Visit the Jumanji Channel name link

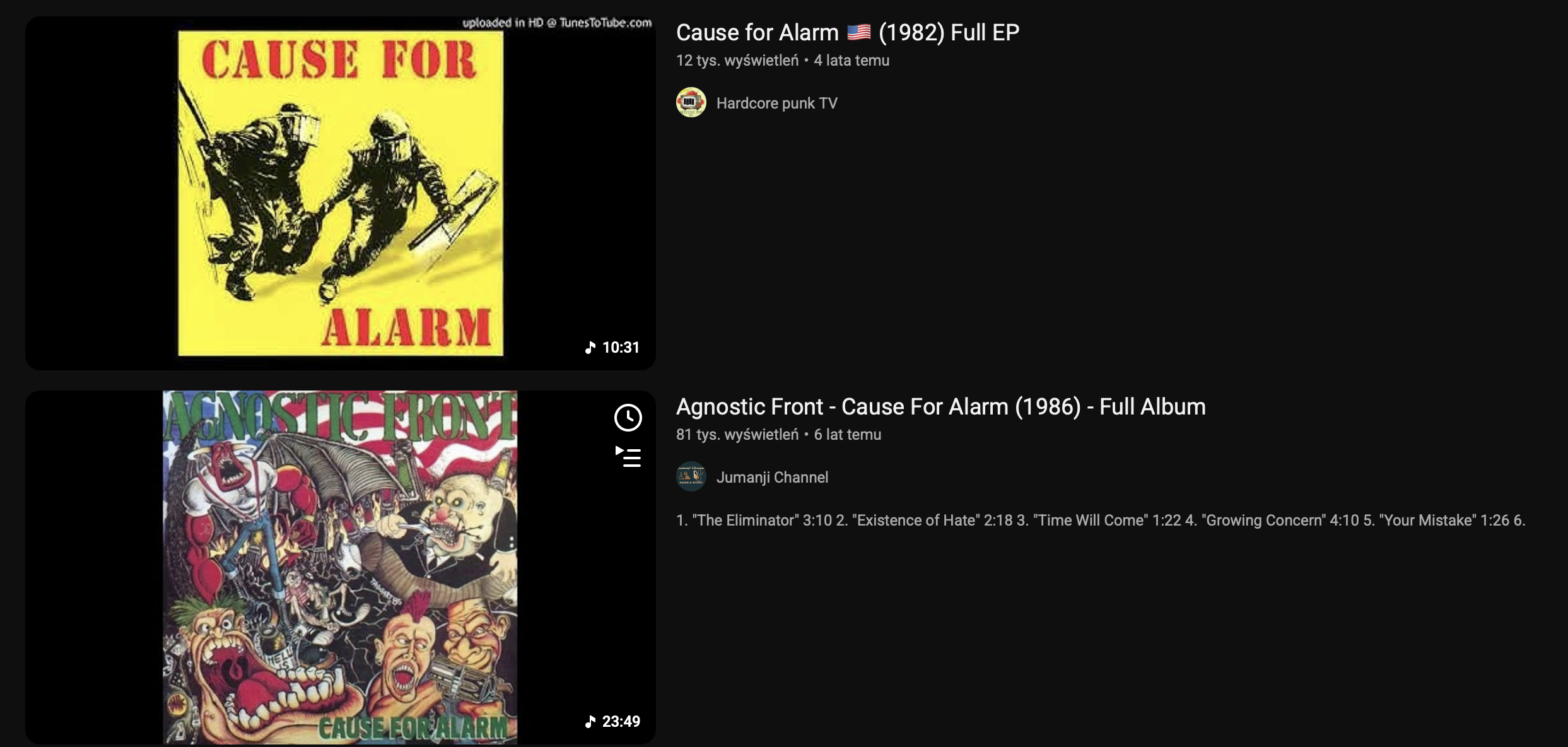772,478
